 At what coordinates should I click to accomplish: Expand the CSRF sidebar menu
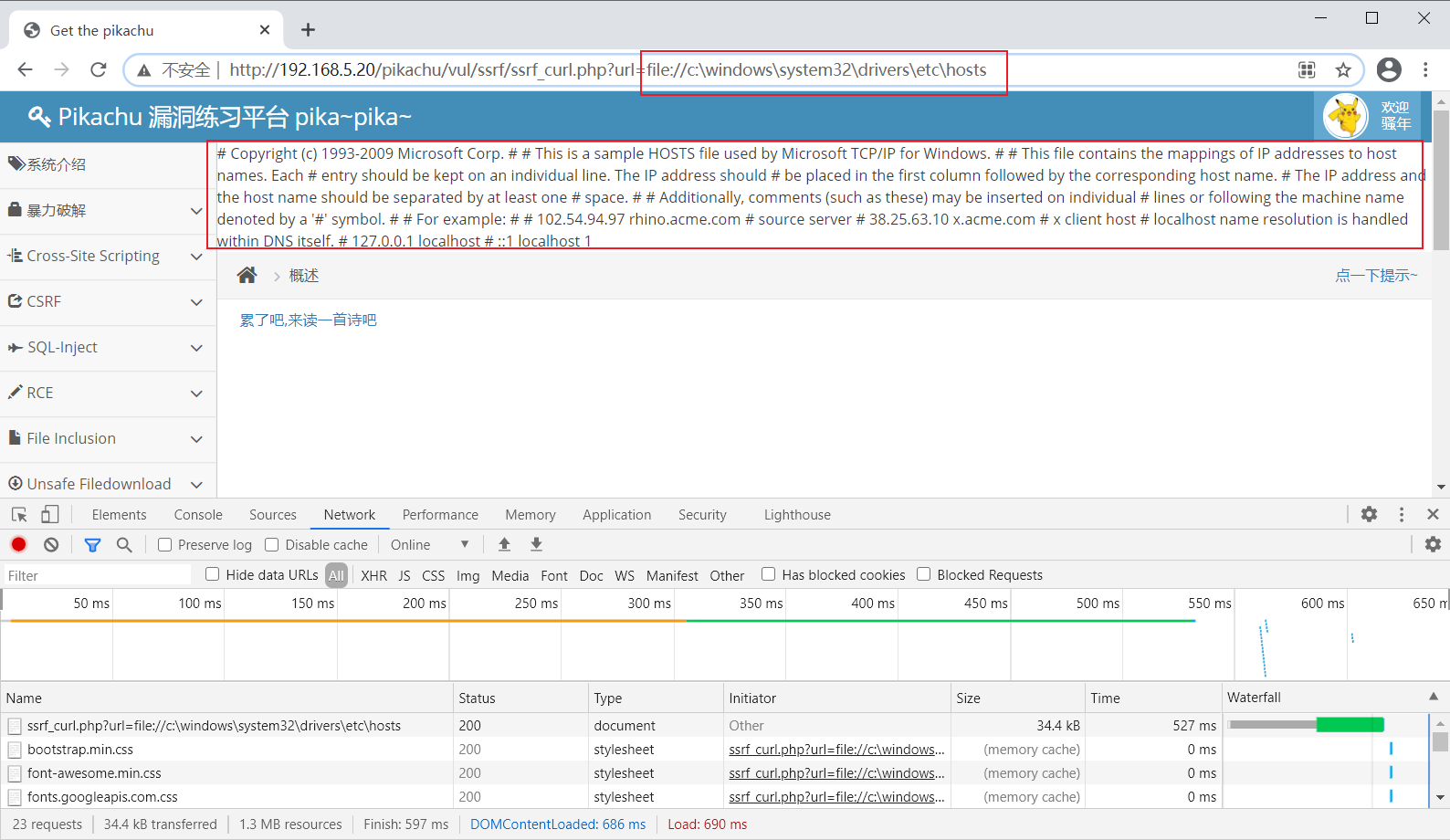point(108,302)
